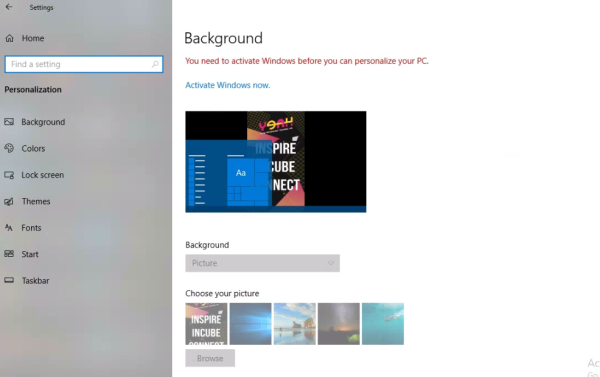Open the Fonts settings page
This screenshot has width=600, height=377.
coord(31,228)
